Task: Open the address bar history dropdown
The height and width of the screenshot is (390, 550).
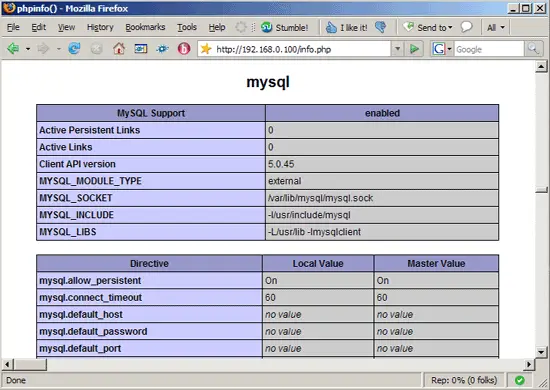Action: [x=397, y=49]
